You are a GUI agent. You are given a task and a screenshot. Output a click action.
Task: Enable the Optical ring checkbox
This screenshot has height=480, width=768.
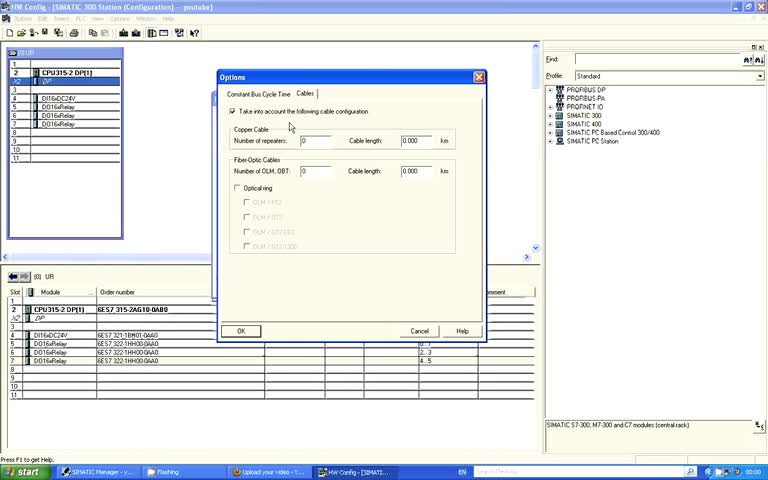point(237,188)
